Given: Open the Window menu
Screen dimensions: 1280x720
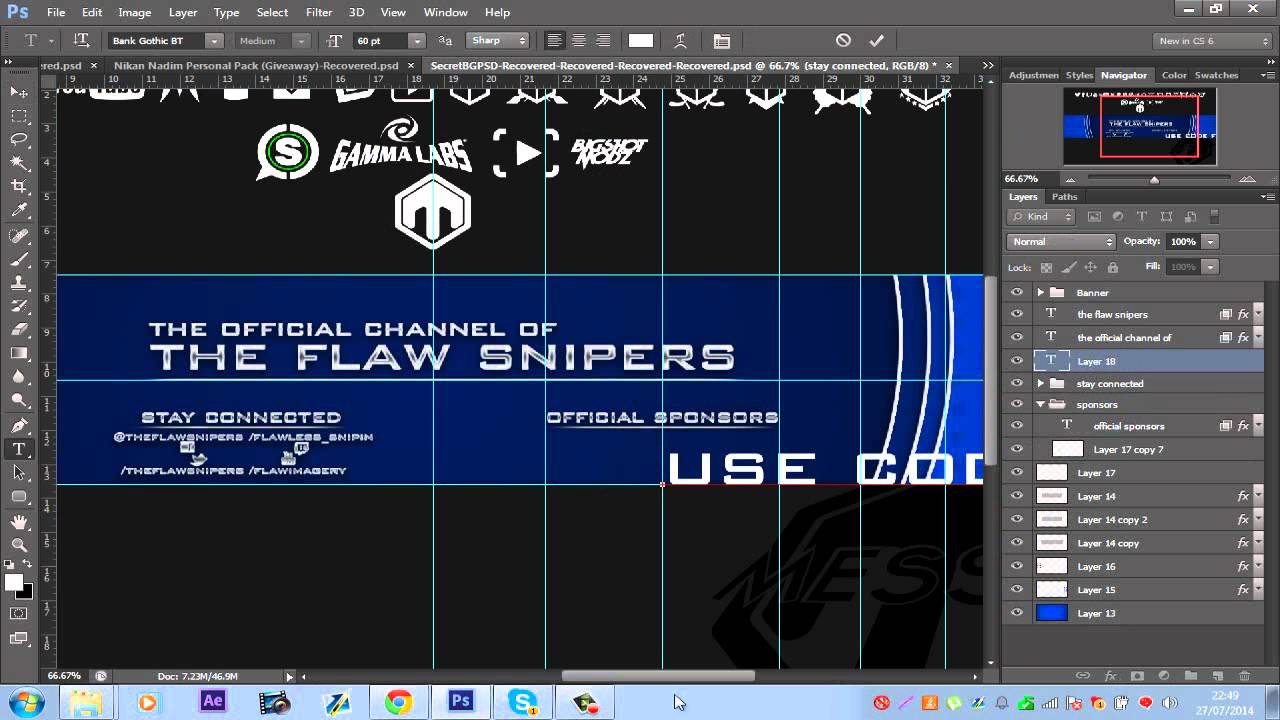Looking at the screenshot, I should pyautogui.click(x=446, y=12).
